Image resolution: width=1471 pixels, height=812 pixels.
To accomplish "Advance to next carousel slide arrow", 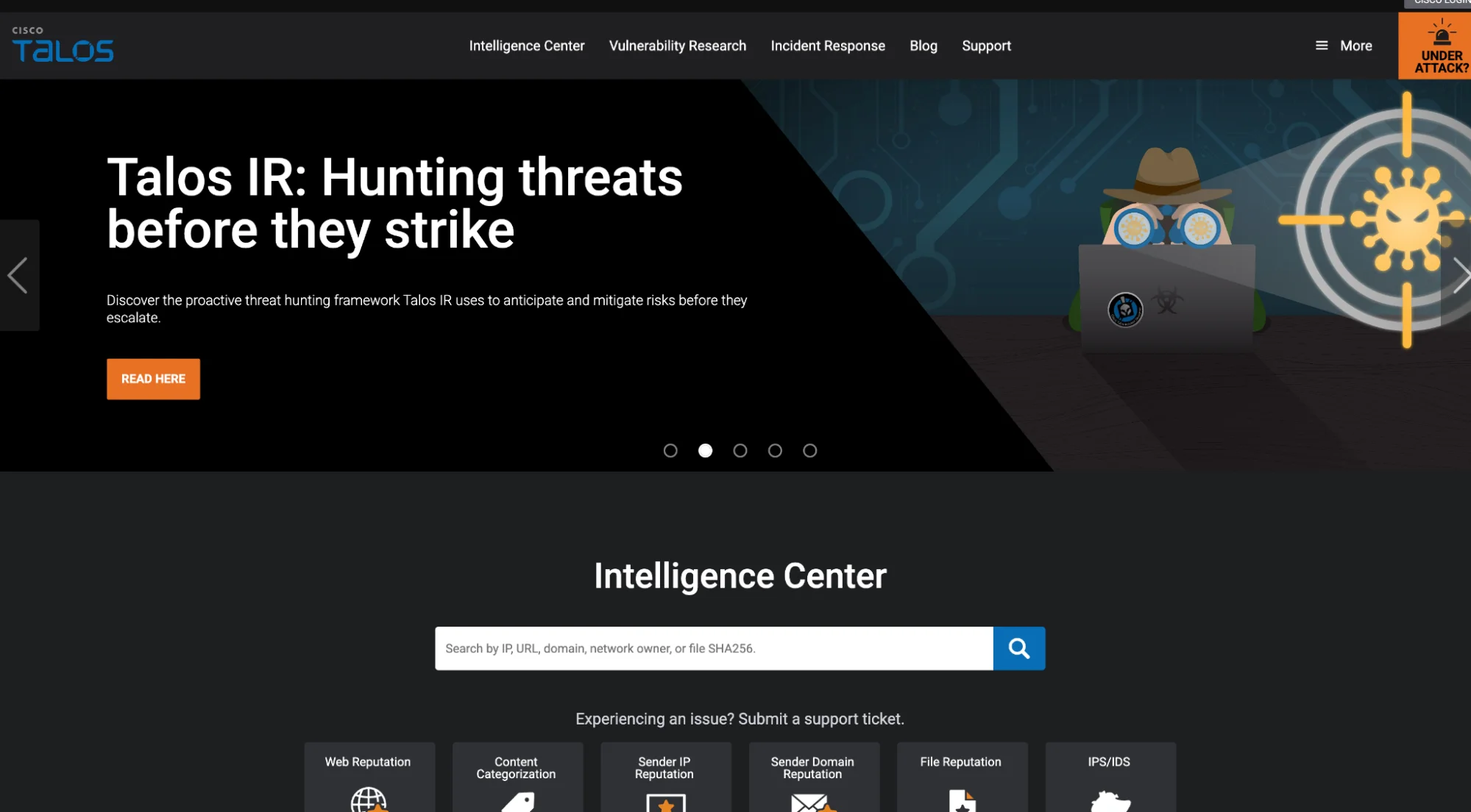I will point(1460,276).
